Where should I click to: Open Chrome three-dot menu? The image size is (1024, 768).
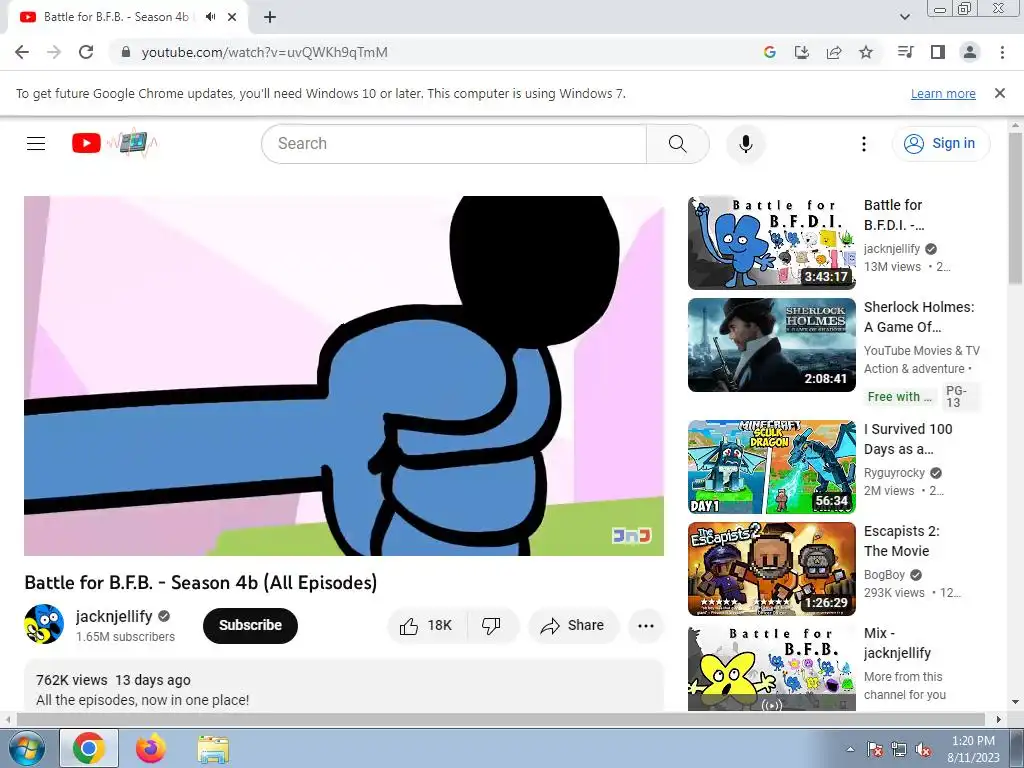pyautogui.click(x=1002, y=52)
